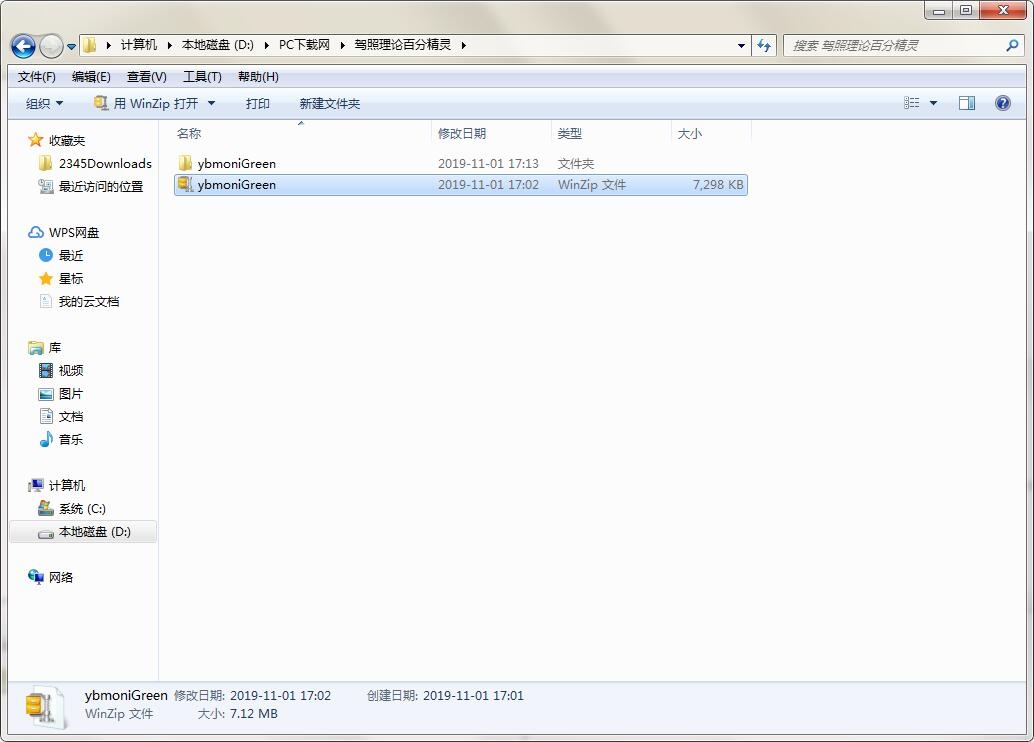Expand arrow after PC下载网 breadcrumb
Image resolution: width=1034 pixels, height=742 pixels.
(x=342, y=46)
